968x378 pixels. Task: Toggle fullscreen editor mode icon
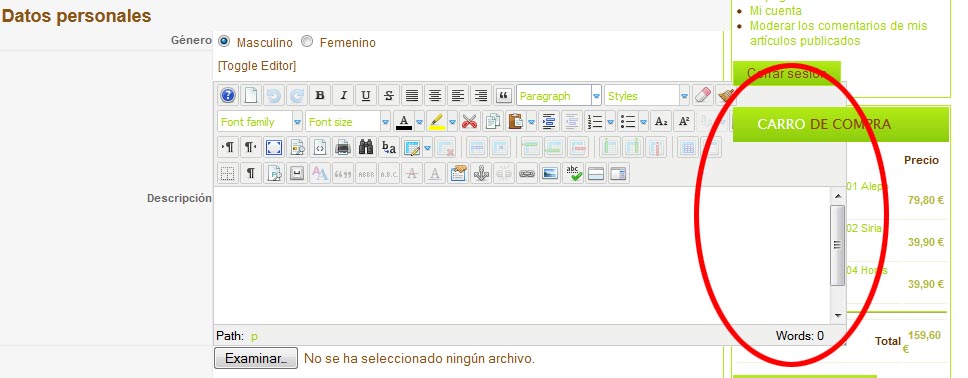[274, 147]
